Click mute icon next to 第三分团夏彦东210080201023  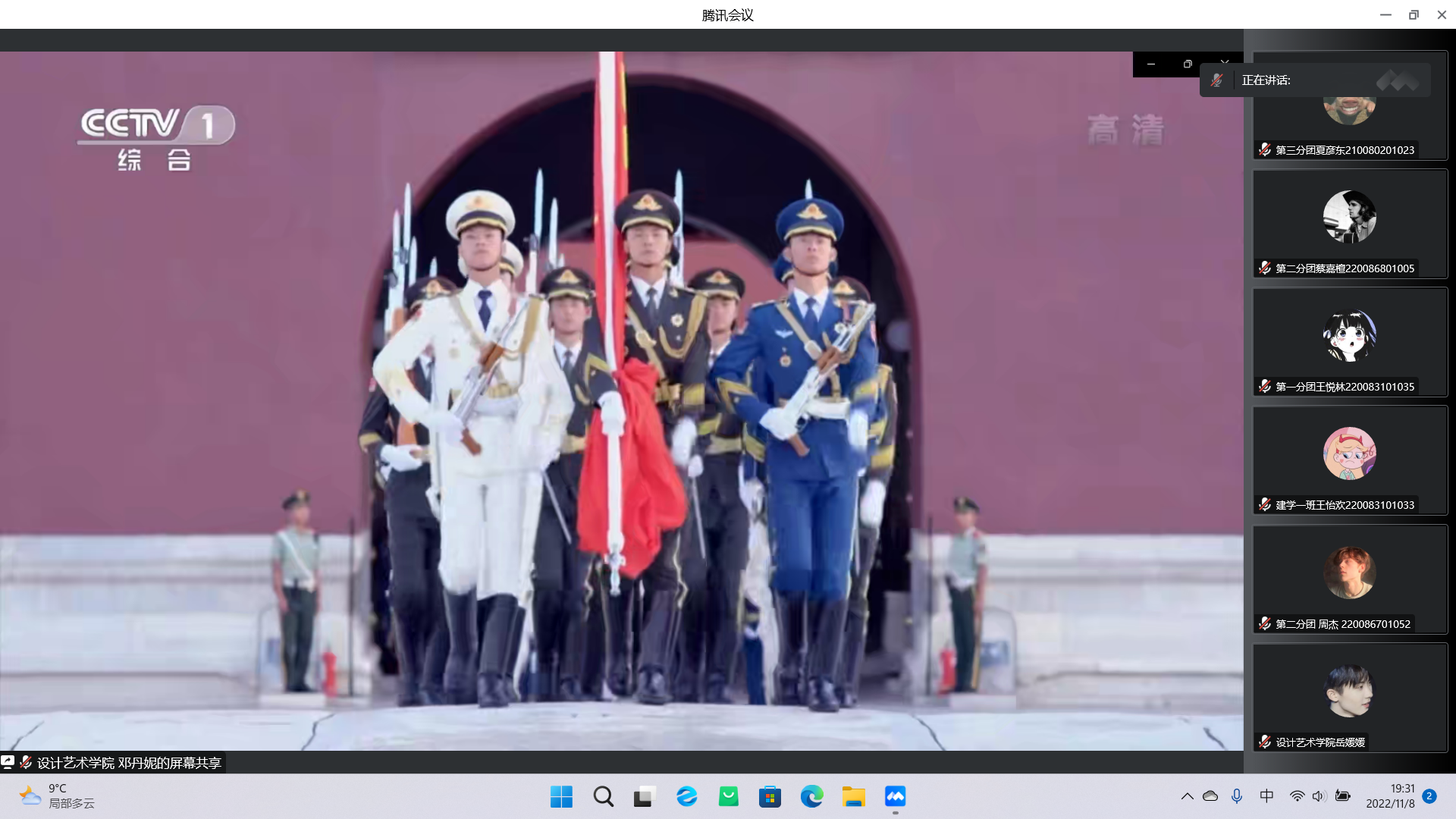pyautogui.click(x=1264, y=149)
